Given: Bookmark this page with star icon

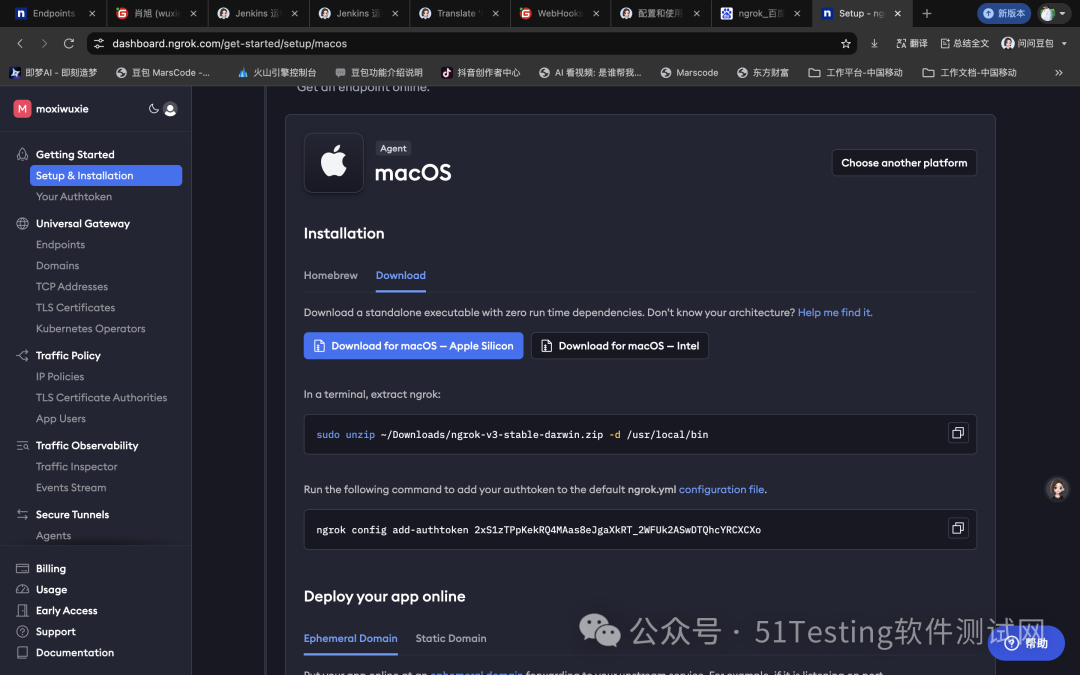Looking at the screenshot, I should [x=845, y=43].
